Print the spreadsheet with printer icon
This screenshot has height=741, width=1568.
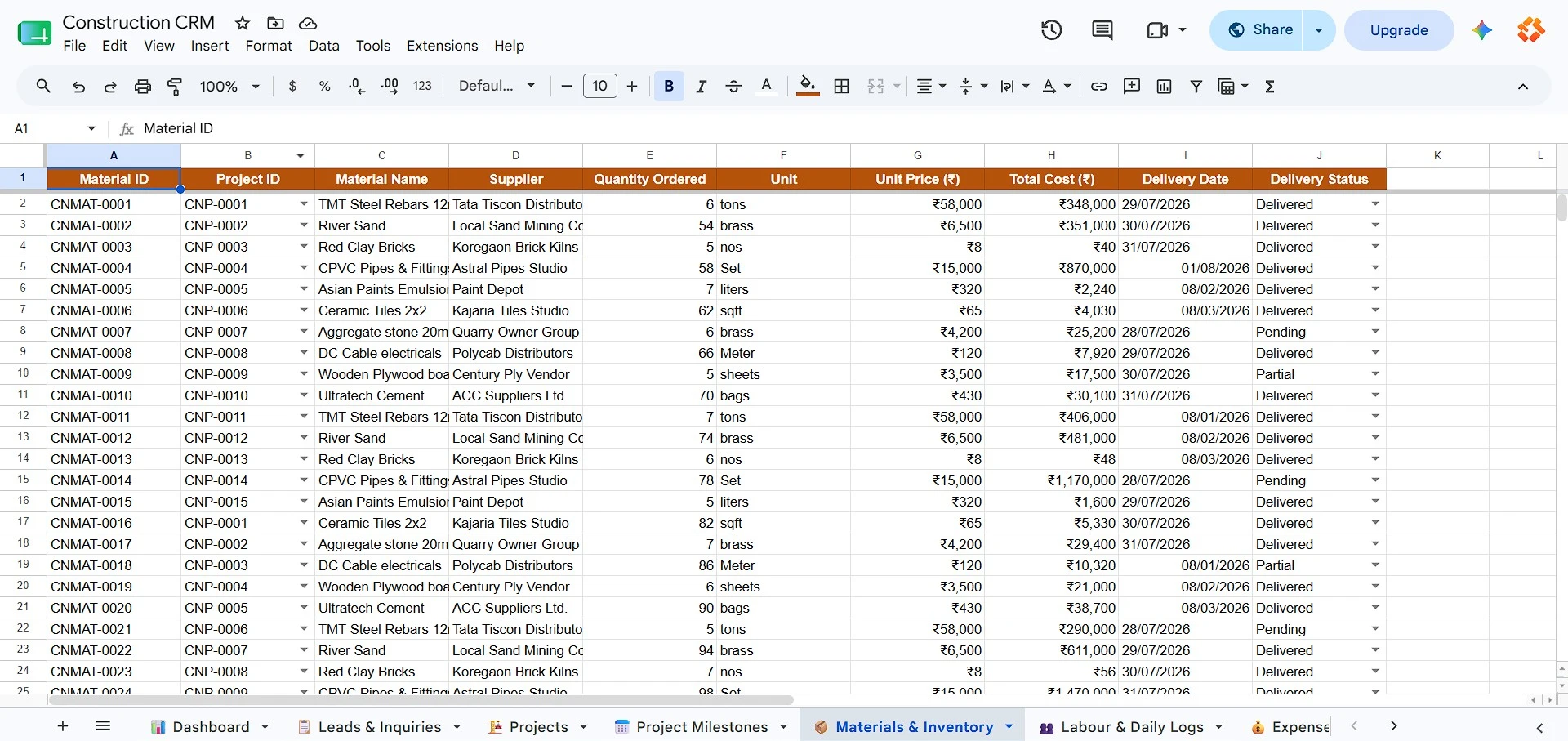[x=143, y=87]
